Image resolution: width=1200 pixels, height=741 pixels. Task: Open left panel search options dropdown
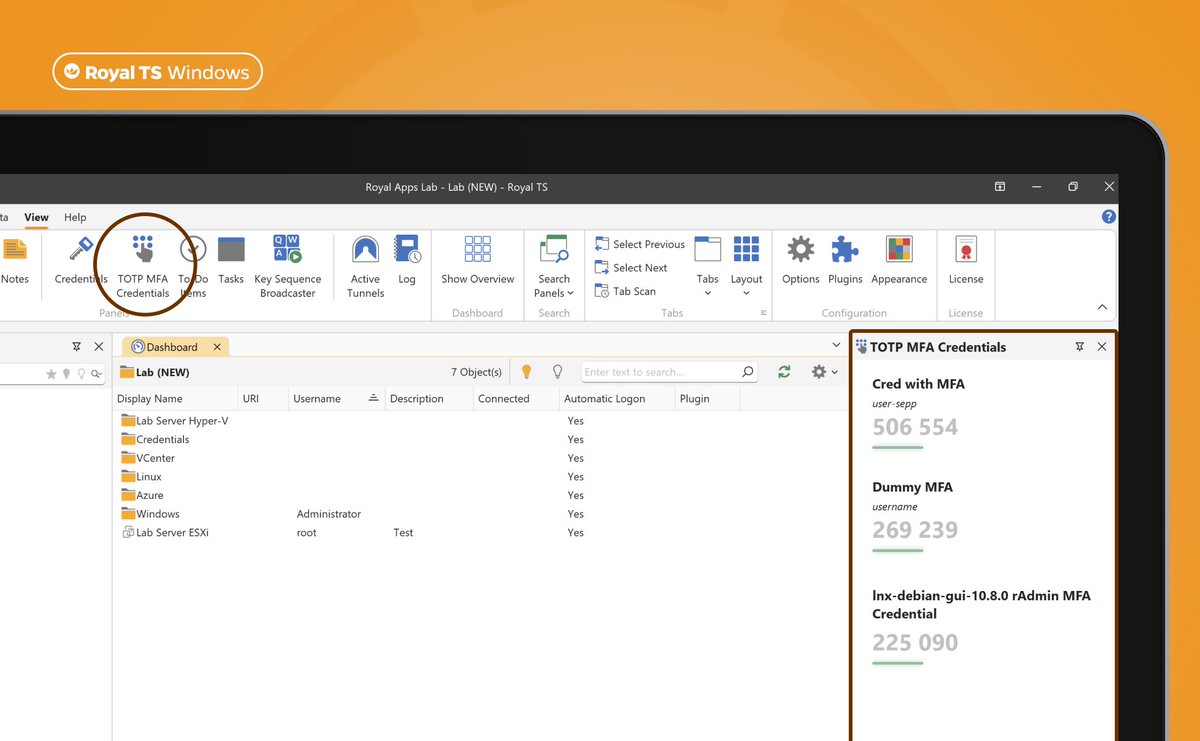[x=97, y=374]
